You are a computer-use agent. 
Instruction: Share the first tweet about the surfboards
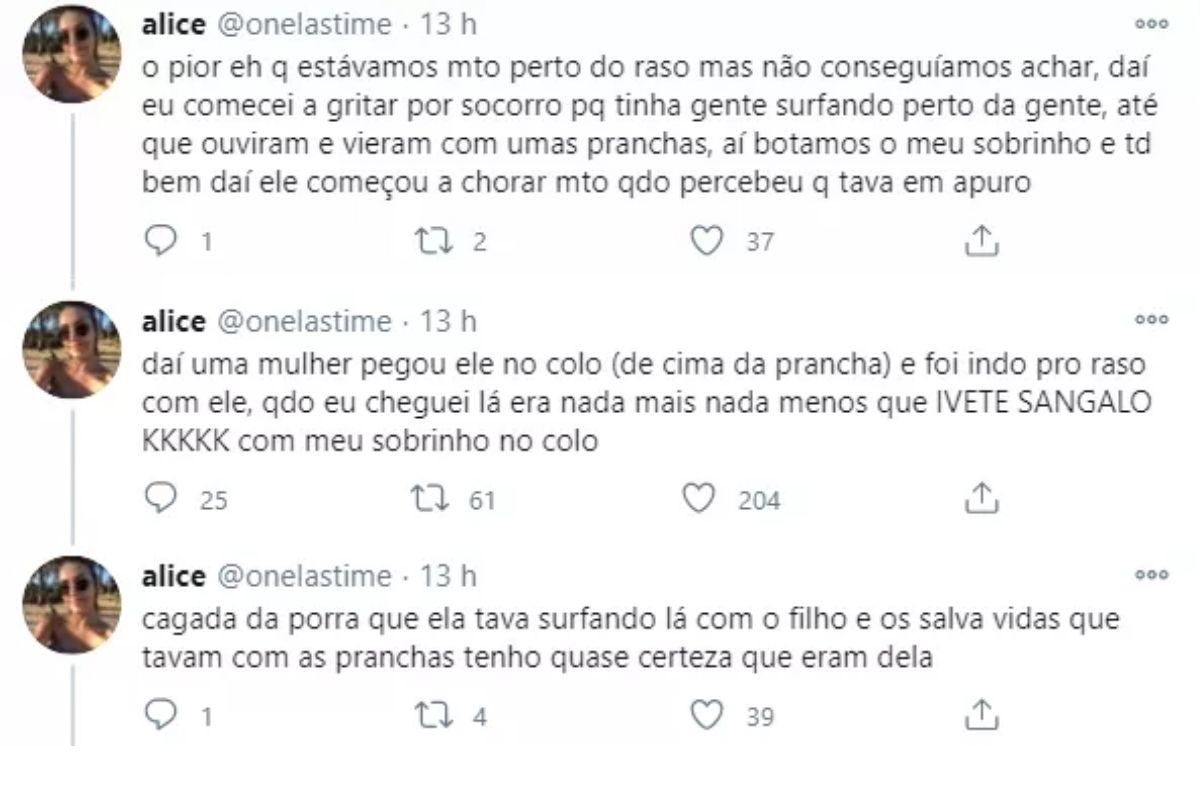pos(982,240)
